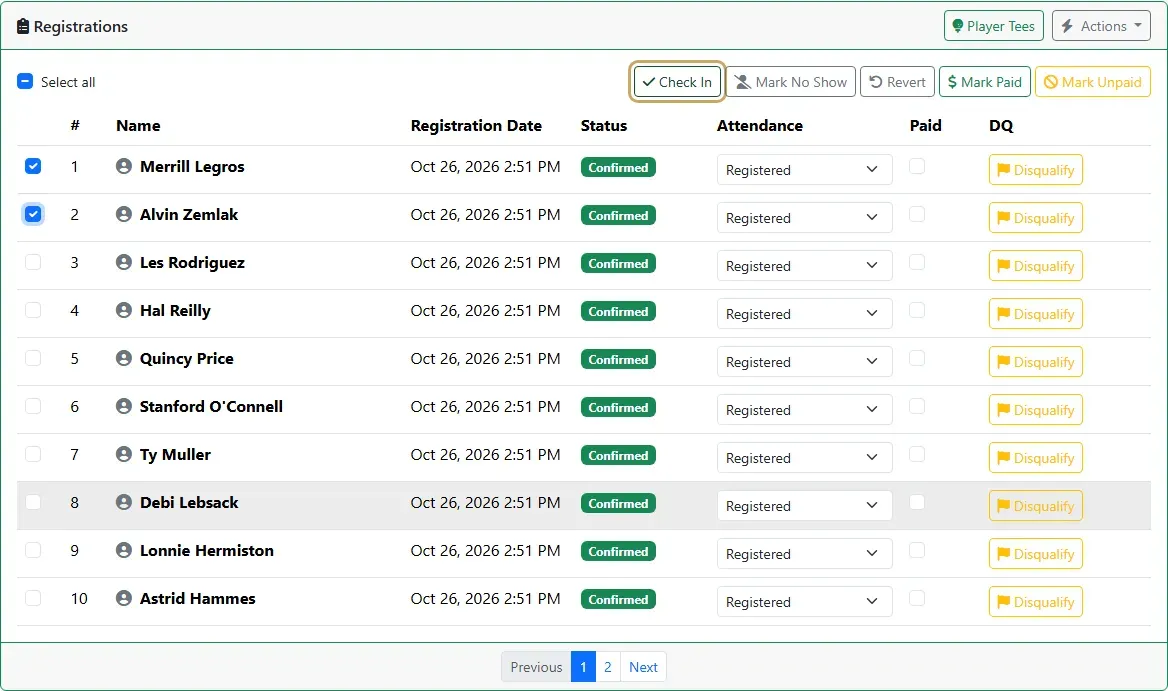1168x691 pixels.
Task: Open Attendance dropdown for Les Rodriguez
Action: [804, 266]
